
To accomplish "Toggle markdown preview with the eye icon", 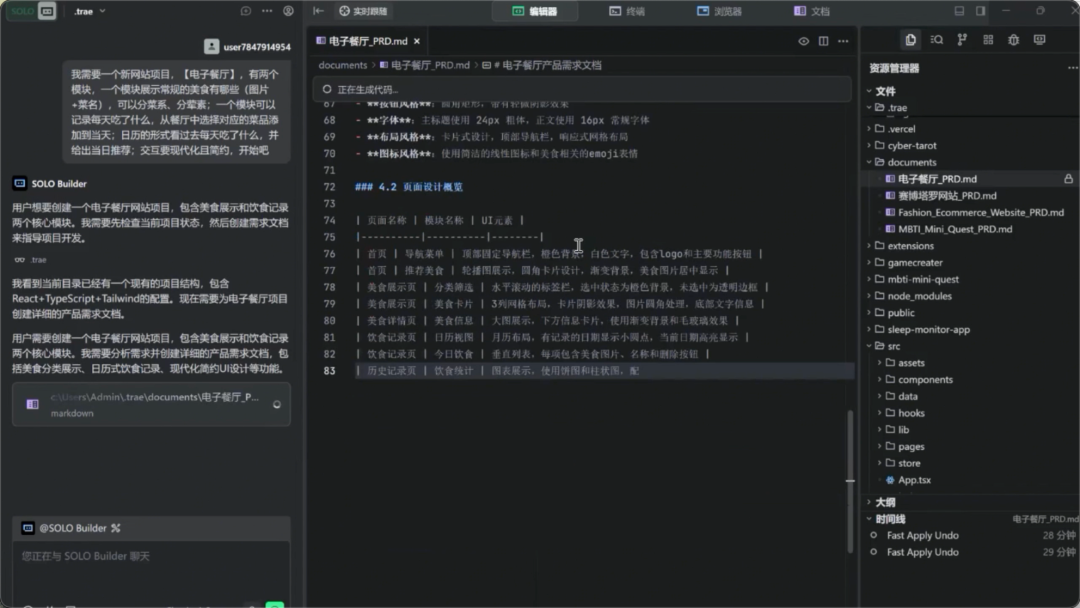I will 804,41.
